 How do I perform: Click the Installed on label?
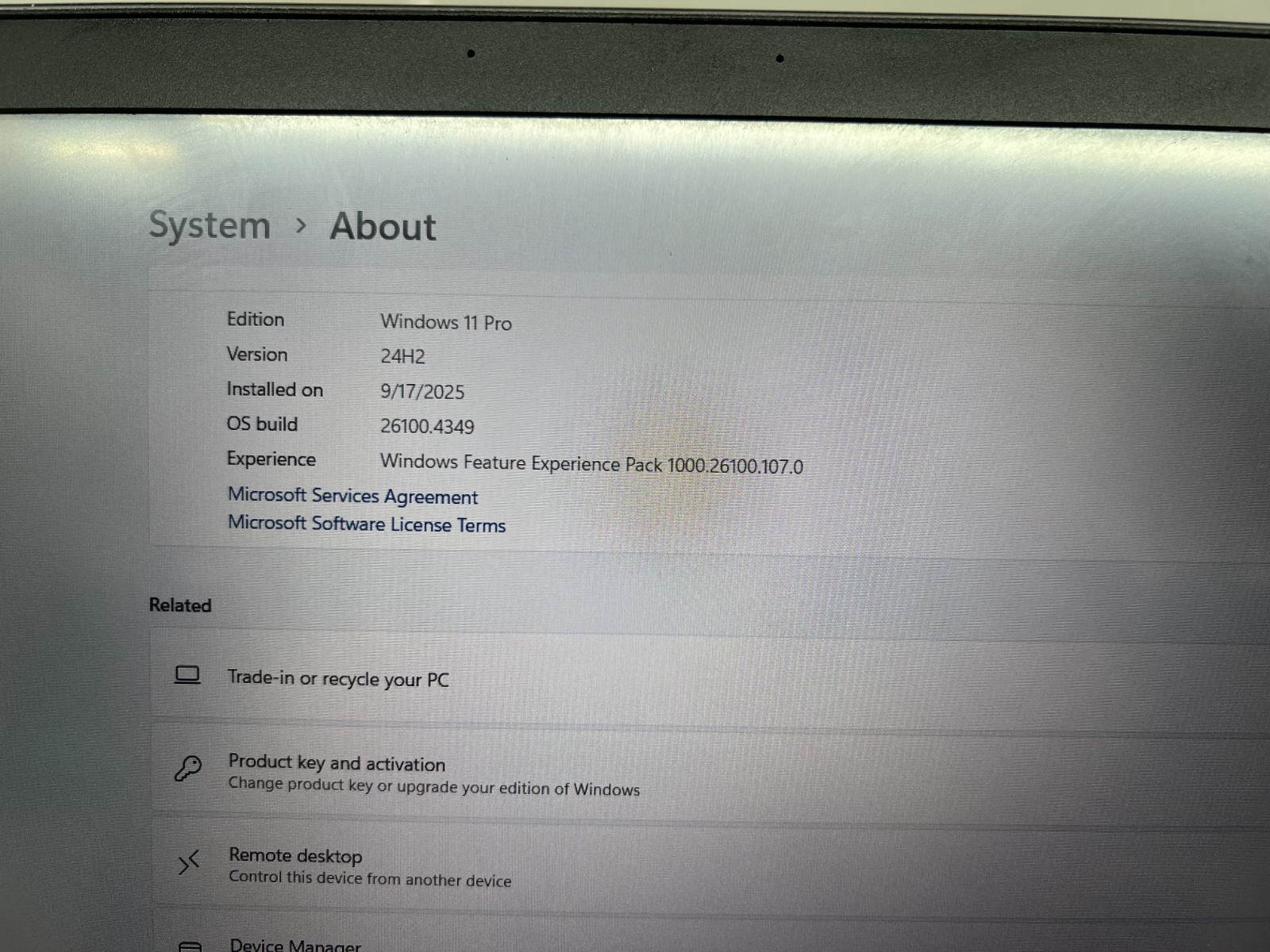tap(275, 390)
